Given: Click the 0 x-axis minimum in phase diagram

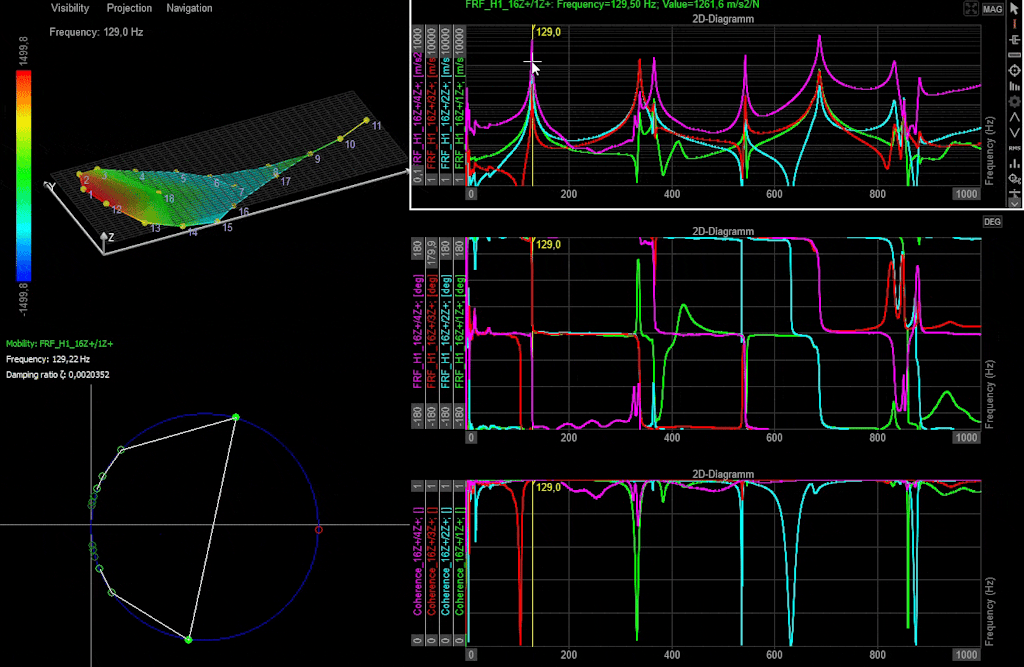Looking at the screenshot, I should click(471, 438).
